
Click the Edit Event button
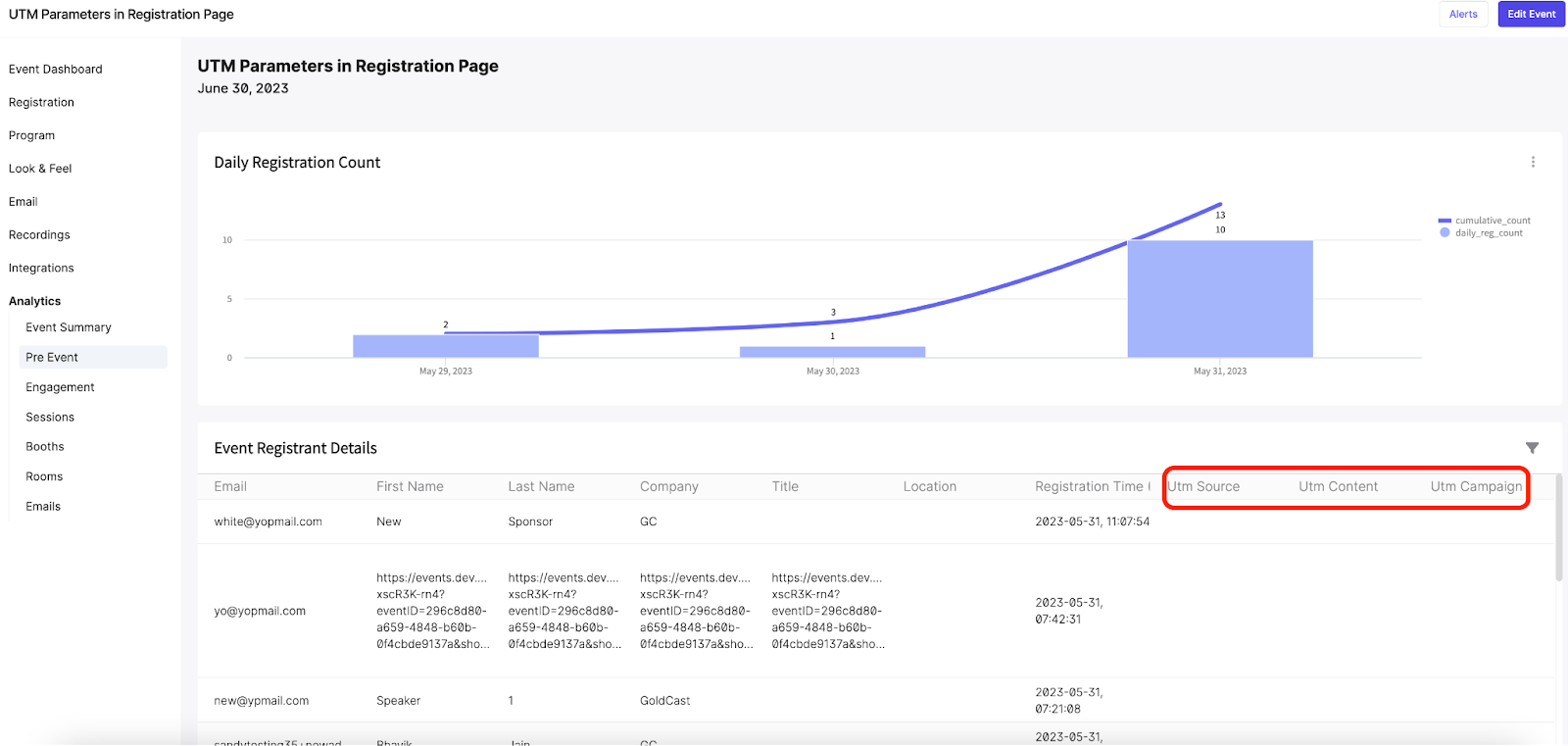1531,14
